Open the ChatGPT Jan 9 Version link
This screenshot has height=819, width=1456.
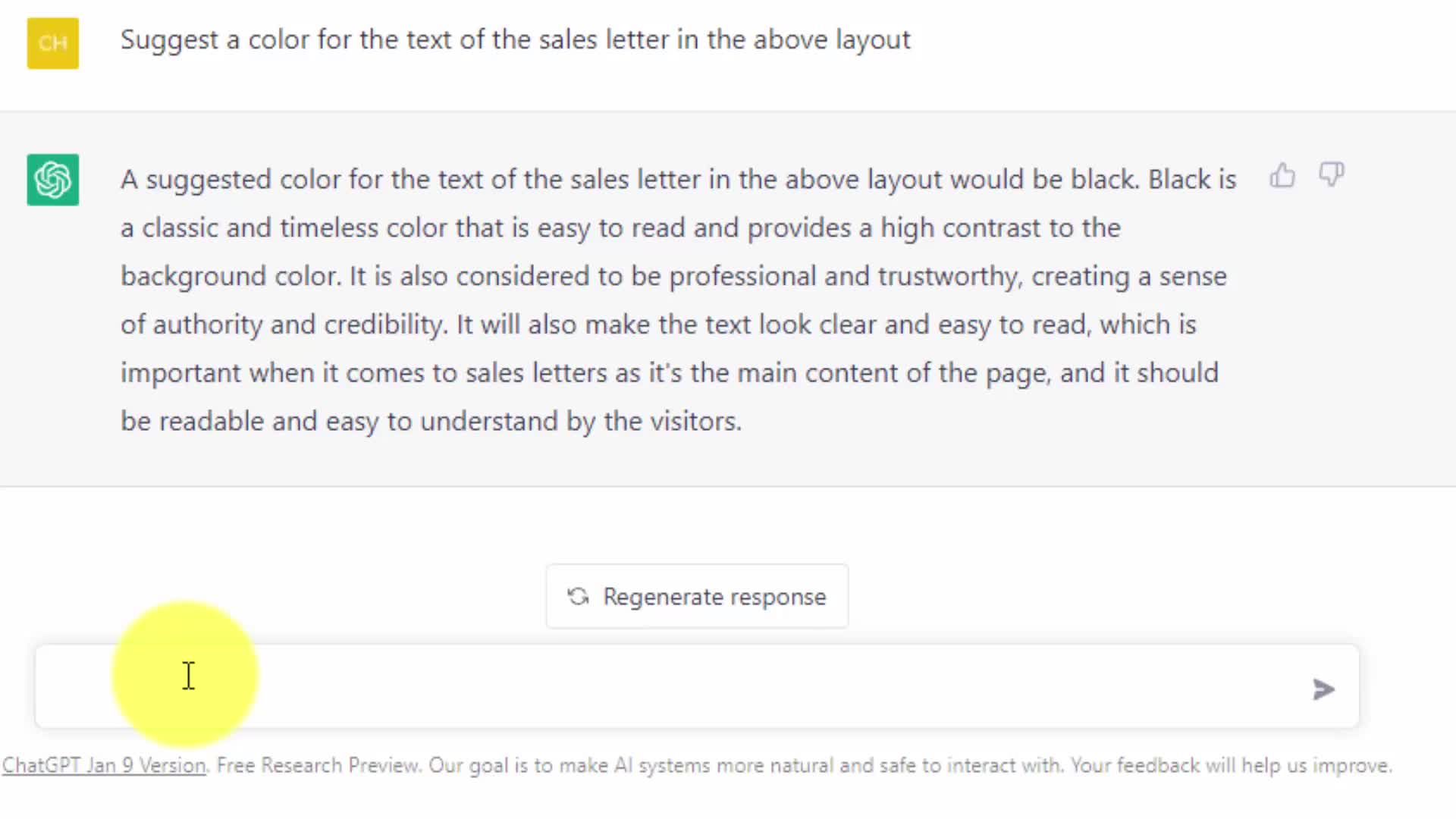click(x=104, y=765)
